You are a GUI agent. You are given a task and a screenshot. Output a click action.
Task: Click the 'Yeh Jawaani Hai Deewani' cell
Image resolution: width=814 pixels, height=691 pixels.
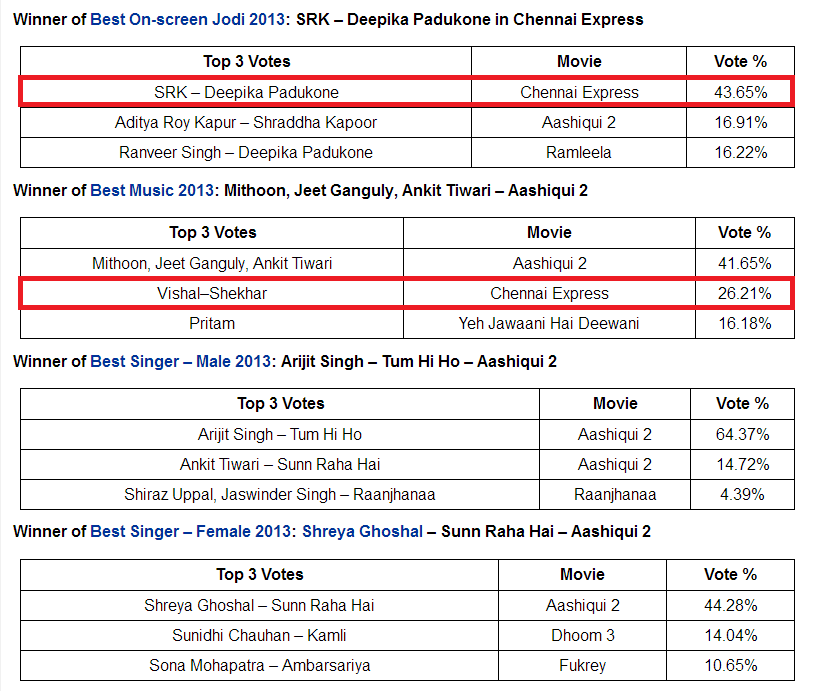coord(549,323)
